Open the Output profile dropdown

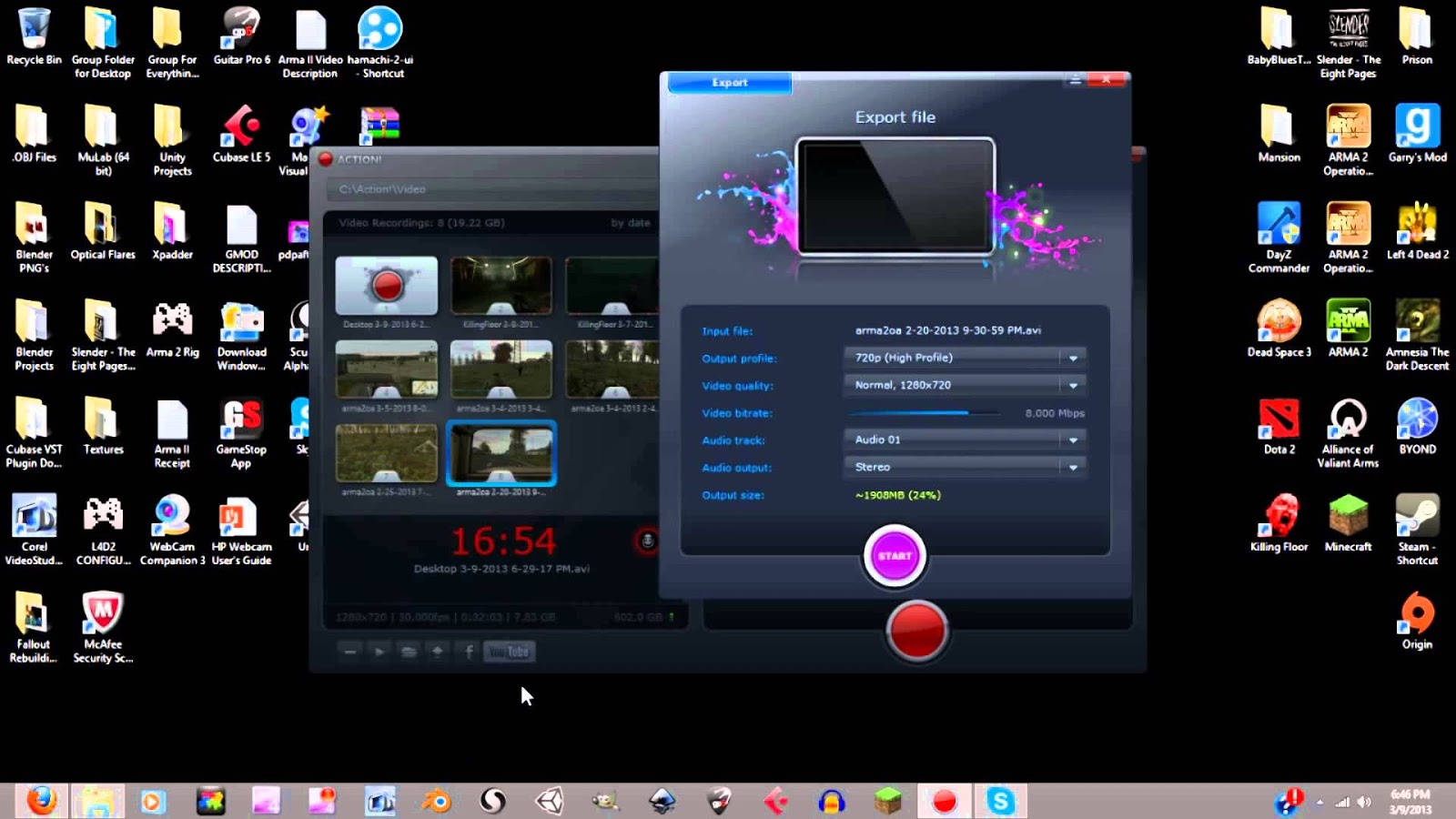(x=1072, y=358)
